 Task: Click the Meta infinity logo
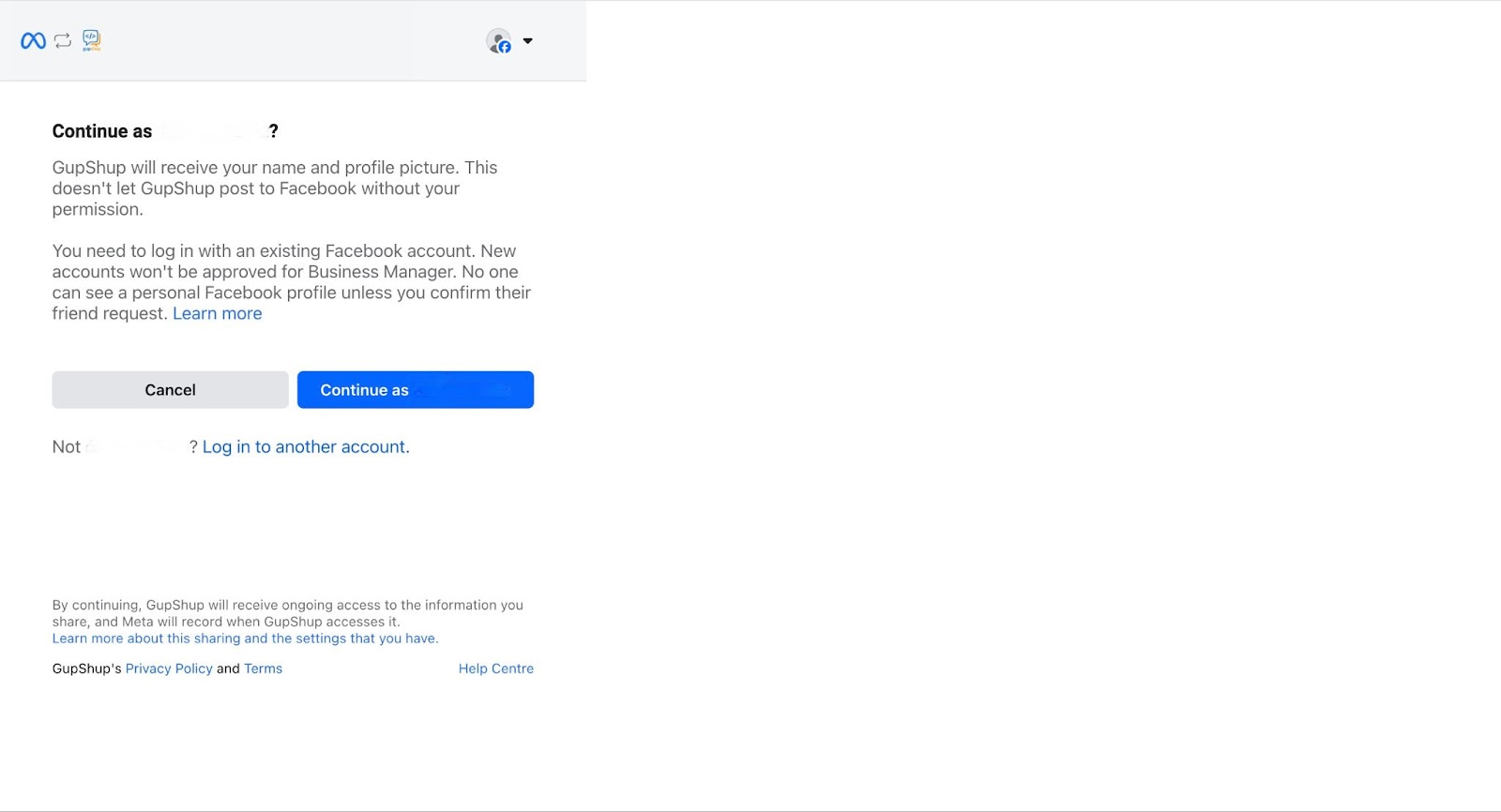pos(33,40)
